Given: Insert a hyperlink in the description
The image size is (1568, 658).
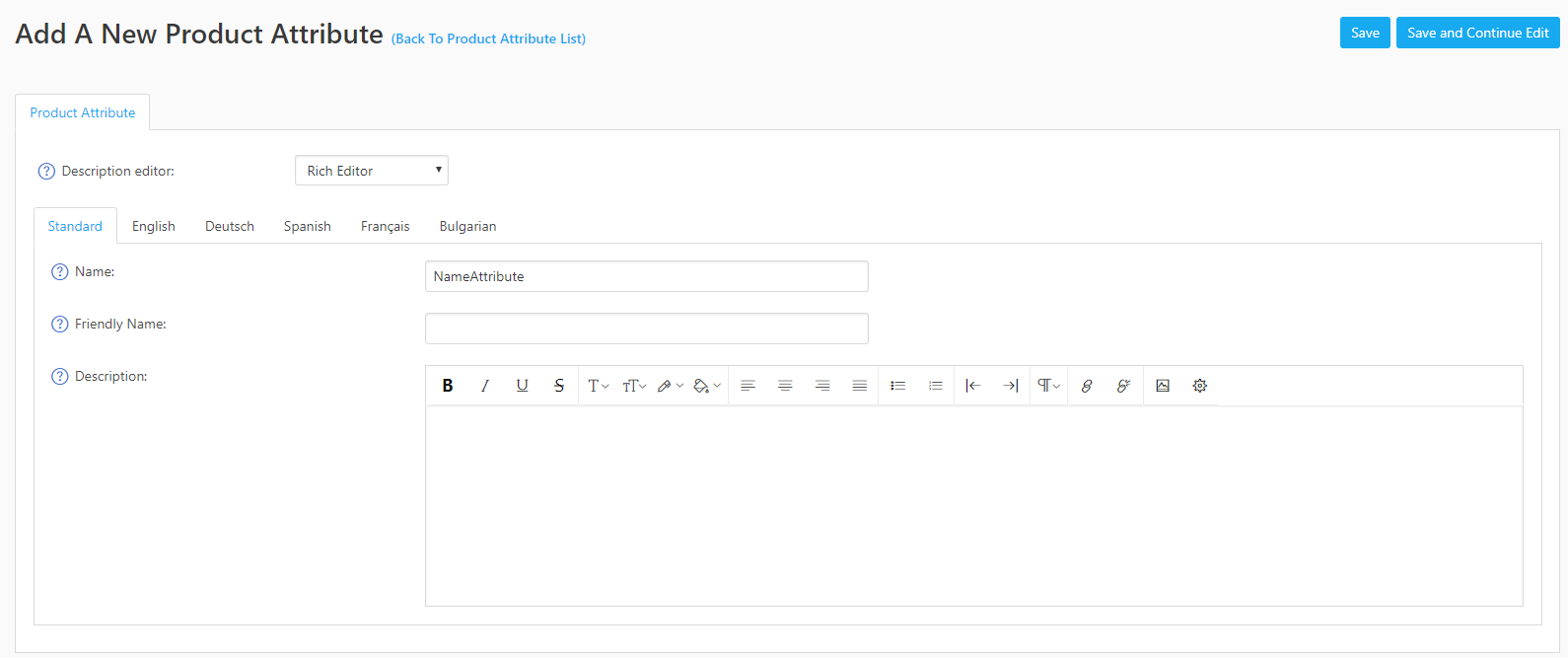Looking at the screenshot, I should point(1087,386).
